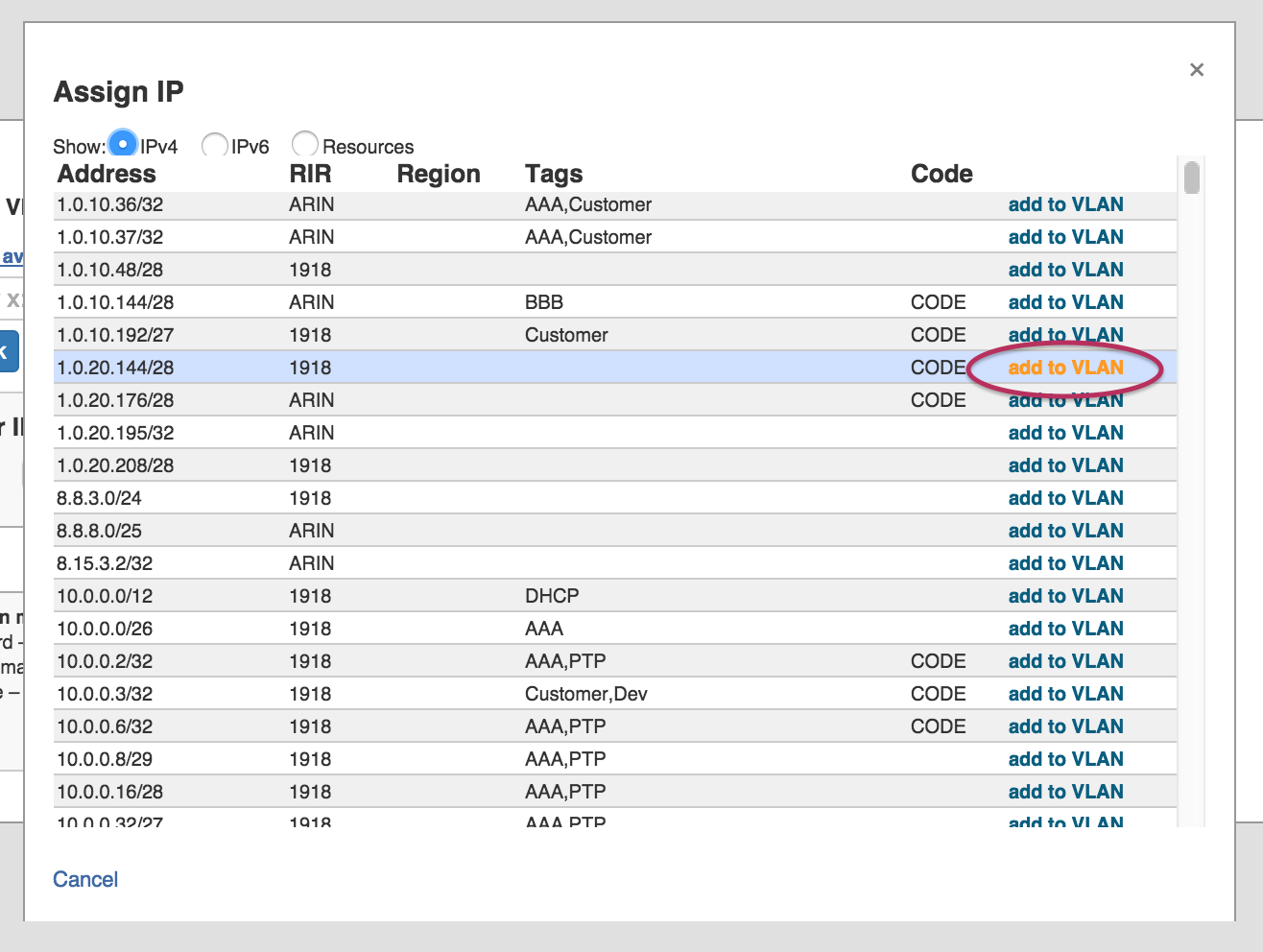Click the Tags column header
This screenshot has height=952, width=1263.
(554, 174)
